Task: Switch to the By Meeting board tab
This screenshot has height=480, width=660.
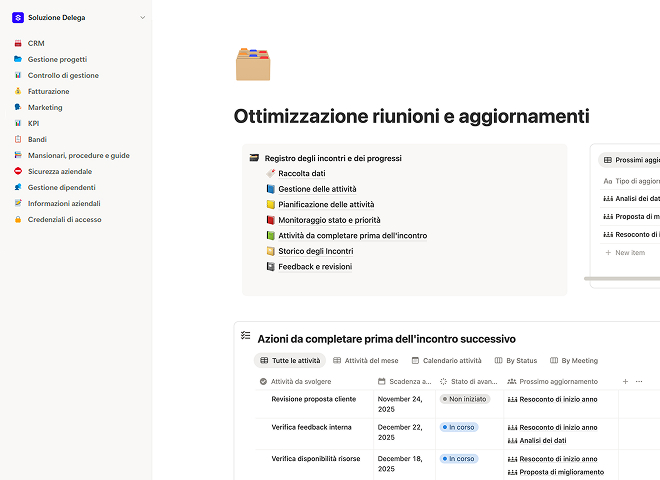Action: click(x=574, y=360)
